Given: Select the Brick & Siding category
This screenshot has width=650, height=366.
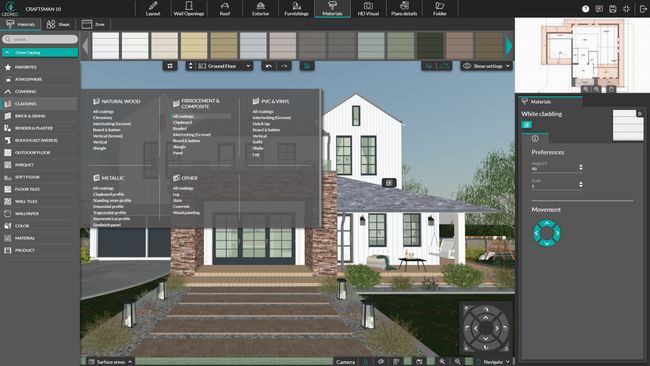Looking at the screenshot, I should tap(39, 116).
